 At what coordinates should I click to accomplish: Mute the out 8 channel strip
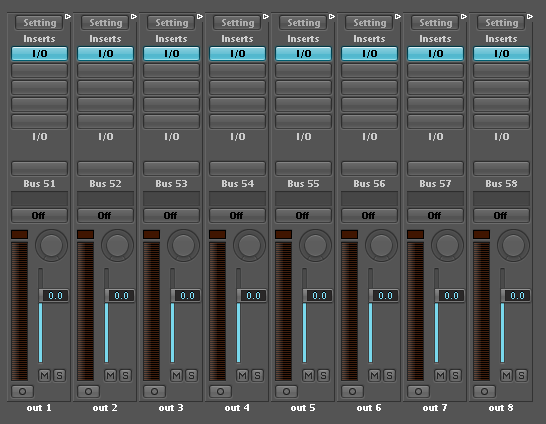click(507, 375)
